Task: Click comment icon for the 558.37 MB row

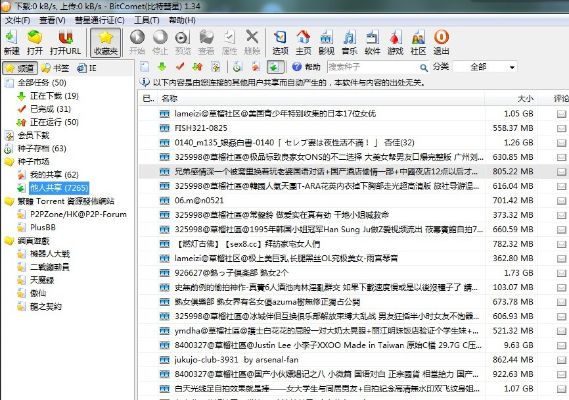Action: [x=561, y=128]
